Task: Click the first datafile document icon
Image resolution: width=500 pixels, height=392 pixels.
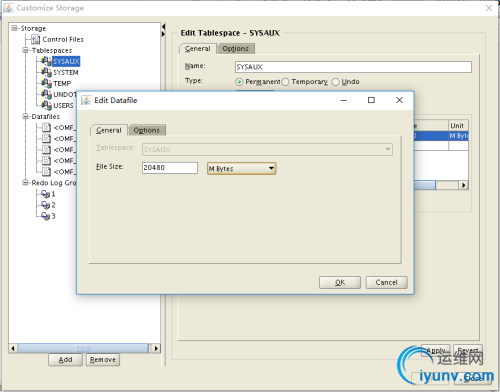Action: (x=46, y=127)
